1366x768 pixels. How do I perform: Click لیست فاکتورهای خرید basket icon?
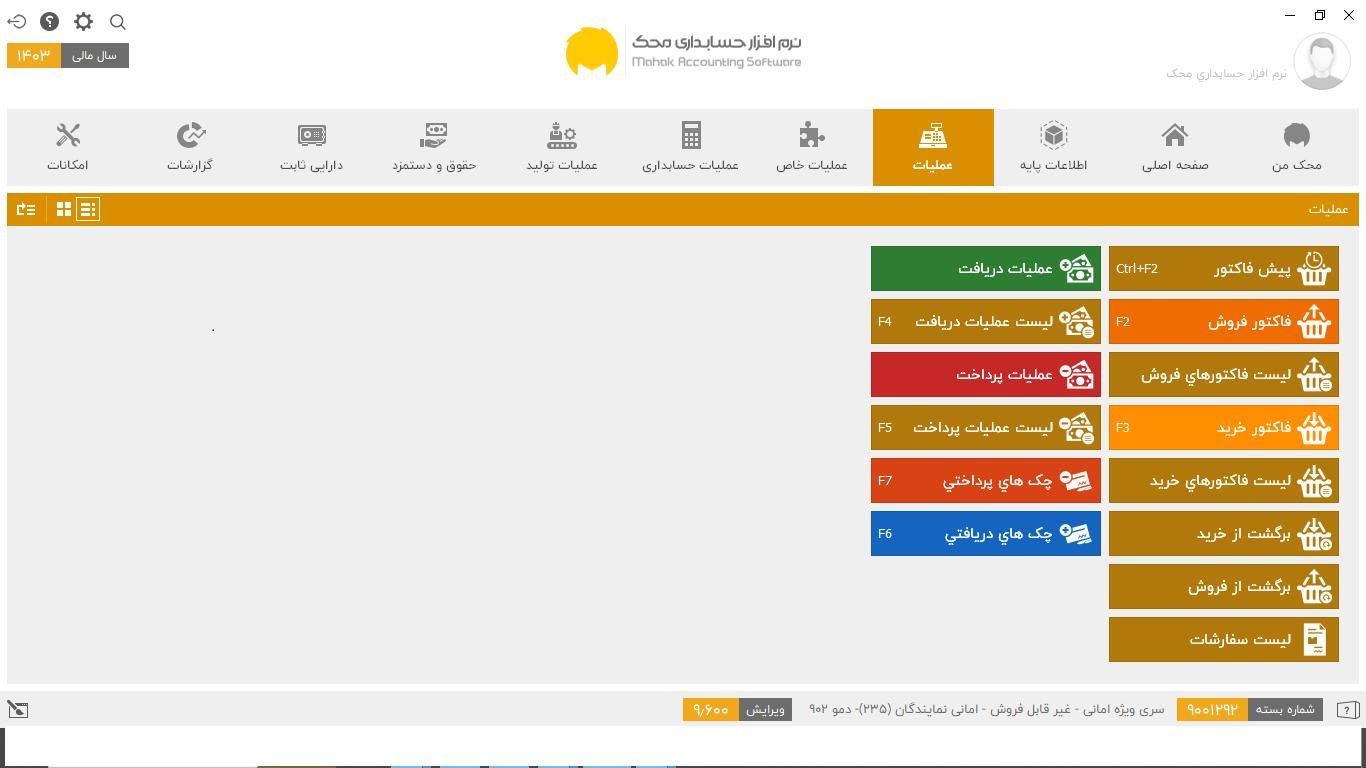(1314, 480)
